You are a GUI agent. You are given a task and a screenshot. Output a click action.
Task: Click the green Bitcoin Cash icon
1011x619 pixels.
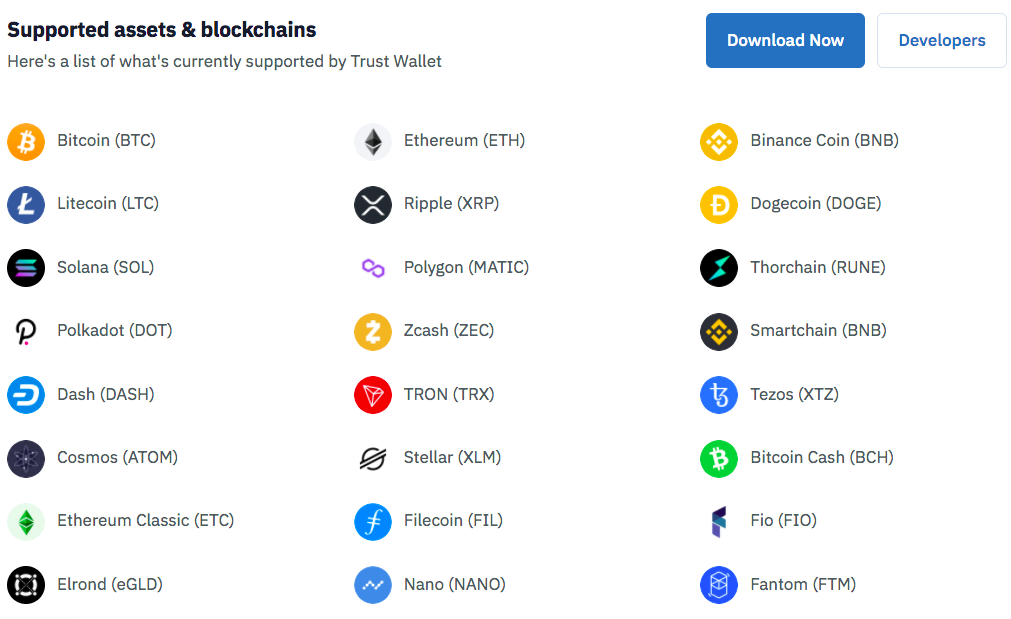(719, 458)
